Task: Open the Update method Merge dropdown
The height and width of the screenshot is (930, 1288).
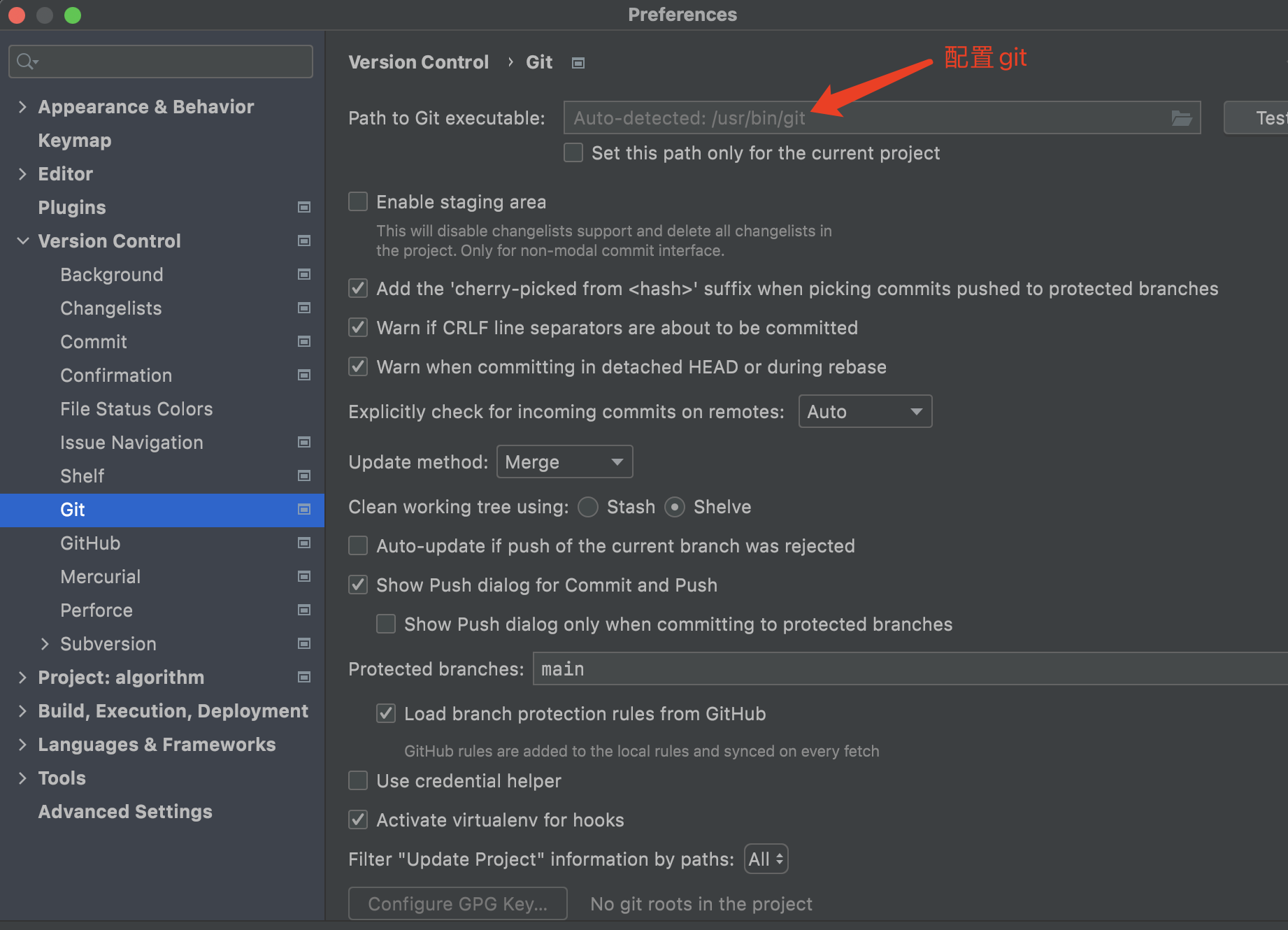Action: pyautogui.click(x=564, y=462)
